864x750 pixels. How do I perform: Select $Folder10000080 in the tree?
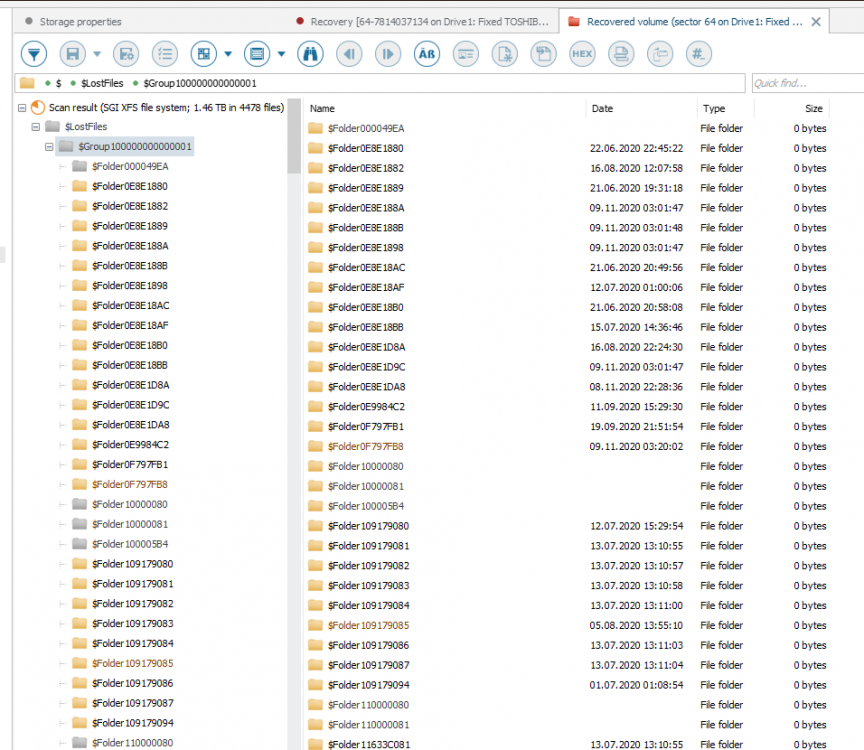(x=130, y=504)
